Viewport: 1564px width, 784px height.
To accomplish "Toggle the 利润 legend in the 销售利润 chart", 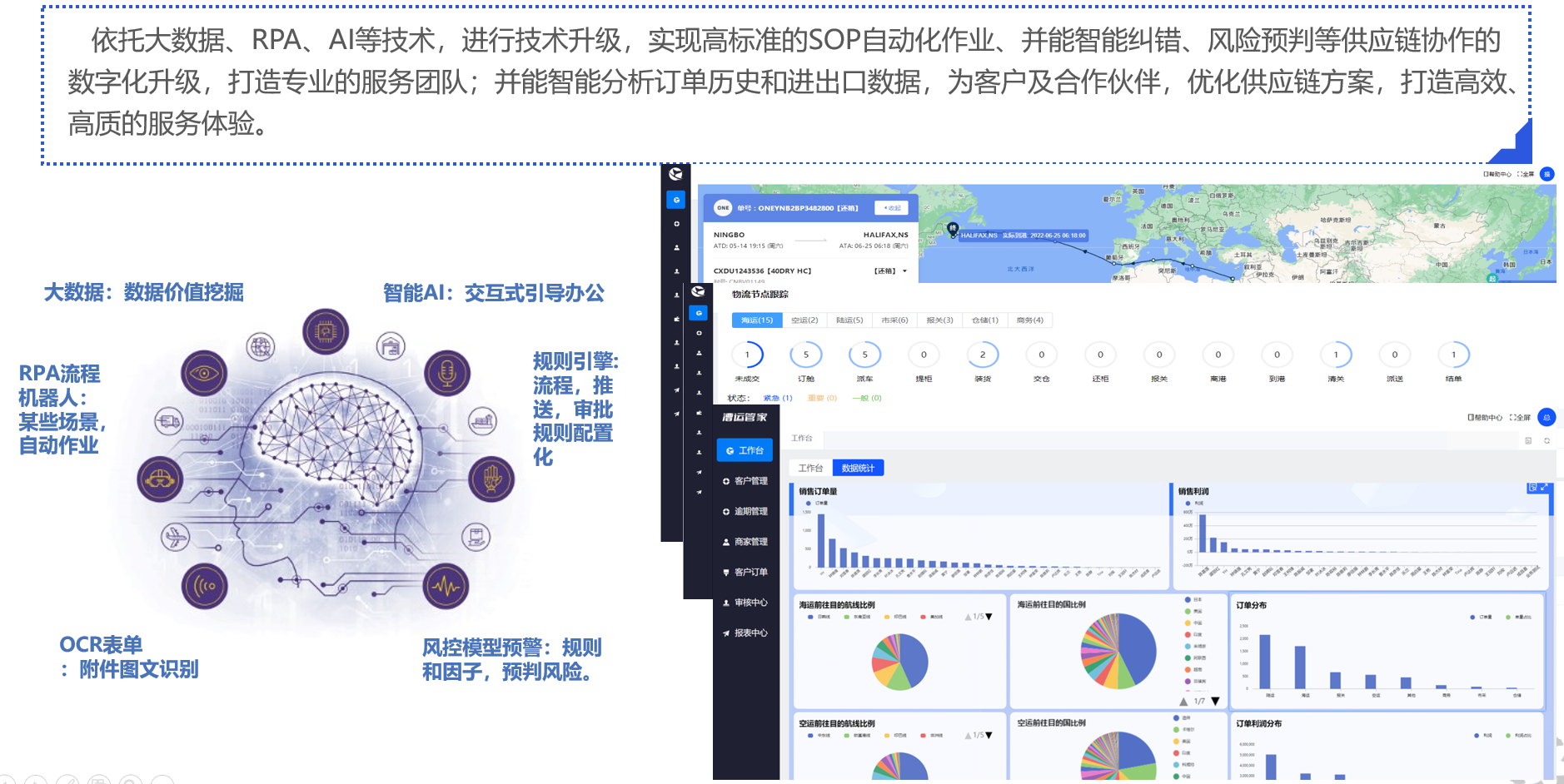I will coord(1194,504).
